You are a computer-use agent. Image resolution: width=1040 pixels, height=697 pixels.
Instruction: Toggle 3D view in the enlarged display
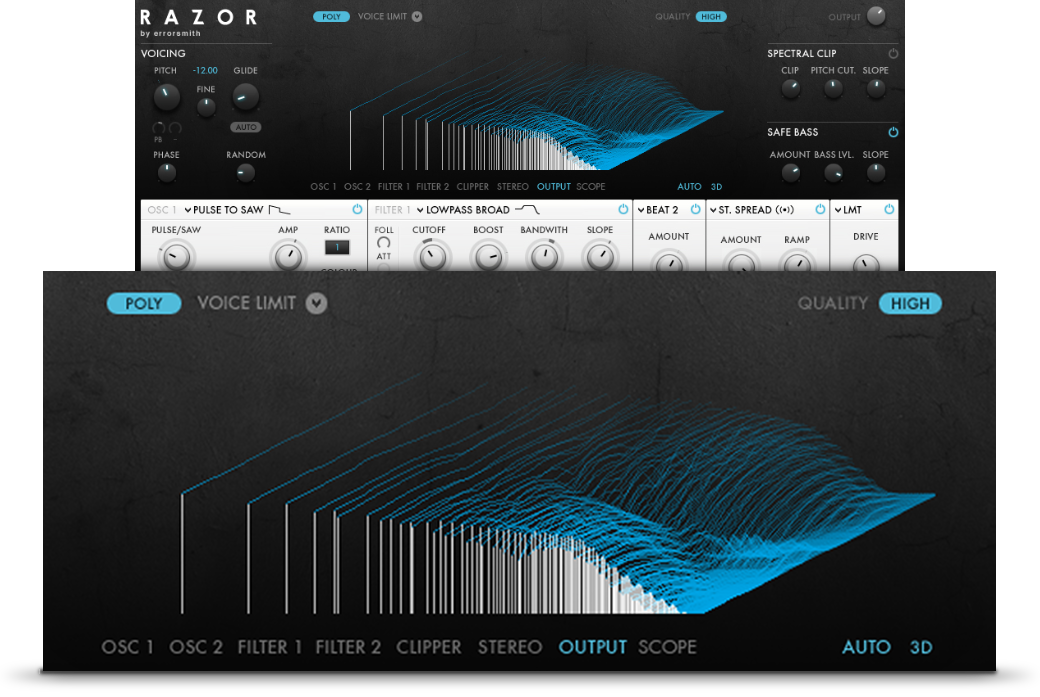[x=921, y=647]
